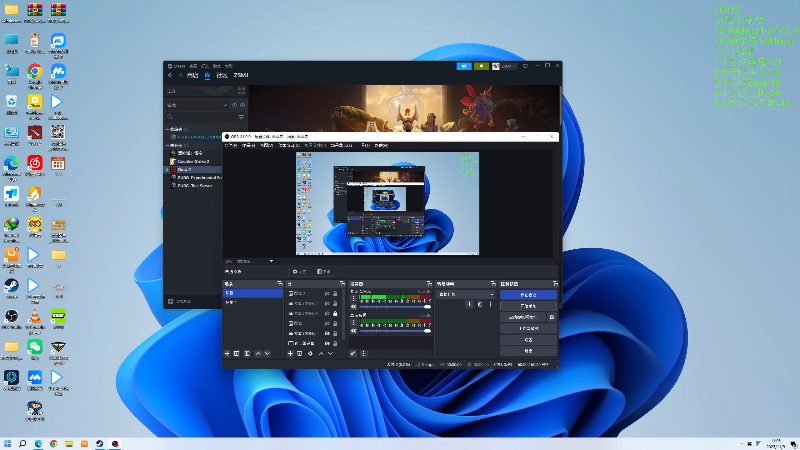Open Settings from OBS controls panel
800x450 pixels.
tap(528, 339)
